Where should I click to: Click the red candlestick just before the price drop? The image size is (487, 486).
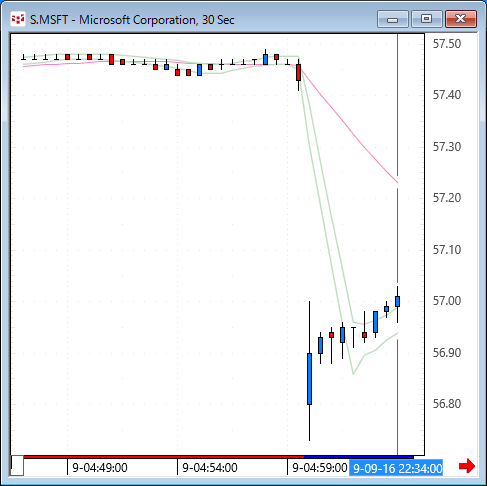pos(298,73)
